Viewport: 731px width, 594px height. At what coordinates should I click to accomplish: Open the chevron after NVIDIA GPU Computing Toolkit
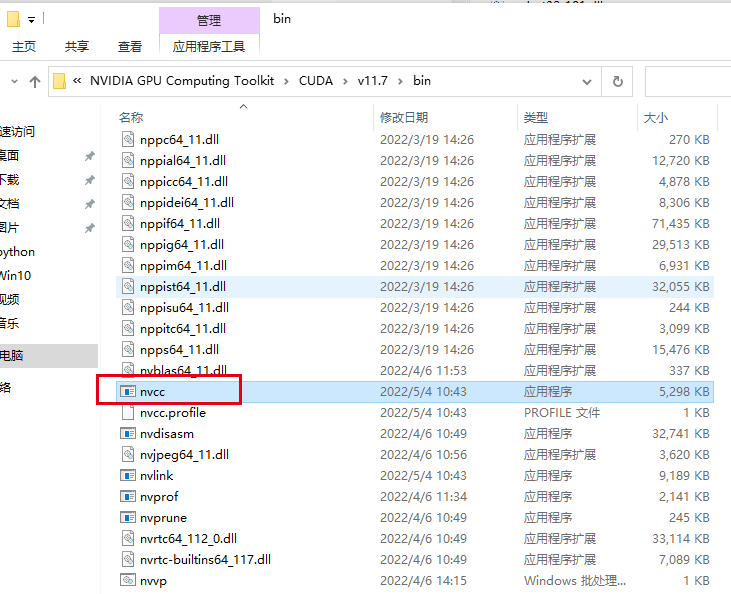[286, 82]
